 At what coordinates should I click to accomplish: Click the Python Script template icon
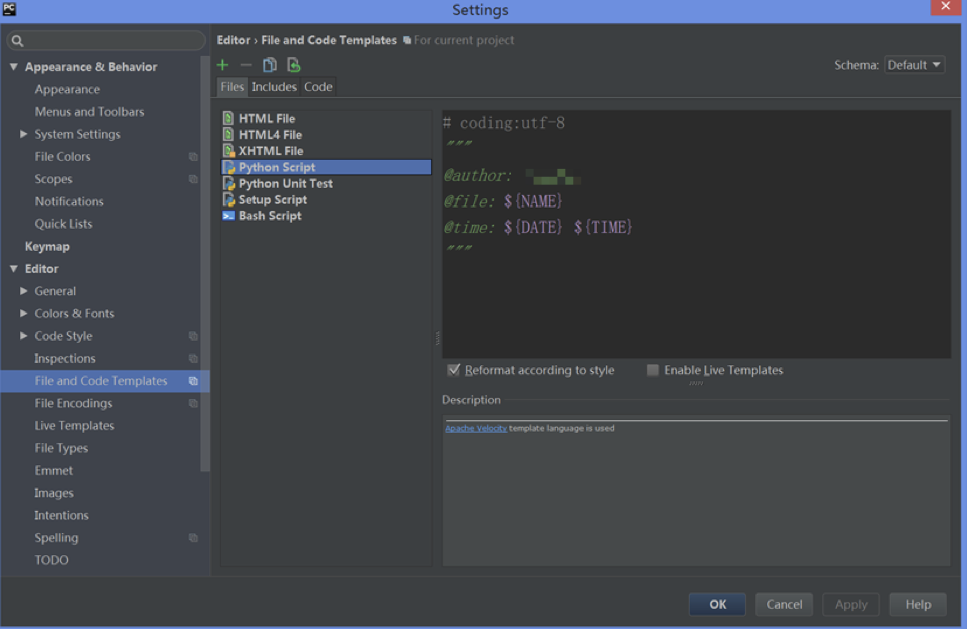click(229, 167)
